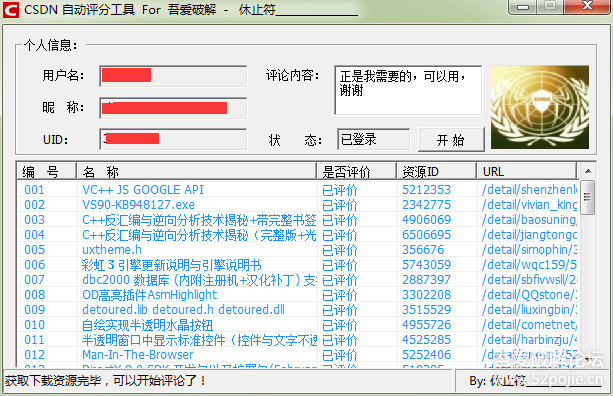This screenshot has width=613, height=396.
Task: Select row 001 VC++ JS GOOGLE API
Action: point(297,190)
